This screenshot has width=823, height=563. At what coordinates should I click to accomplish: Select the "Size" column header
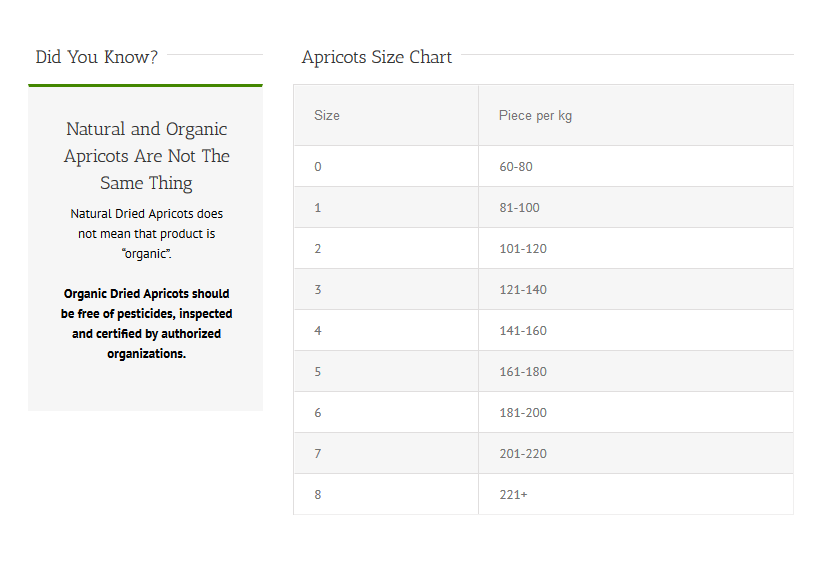[x=327, y=115]
